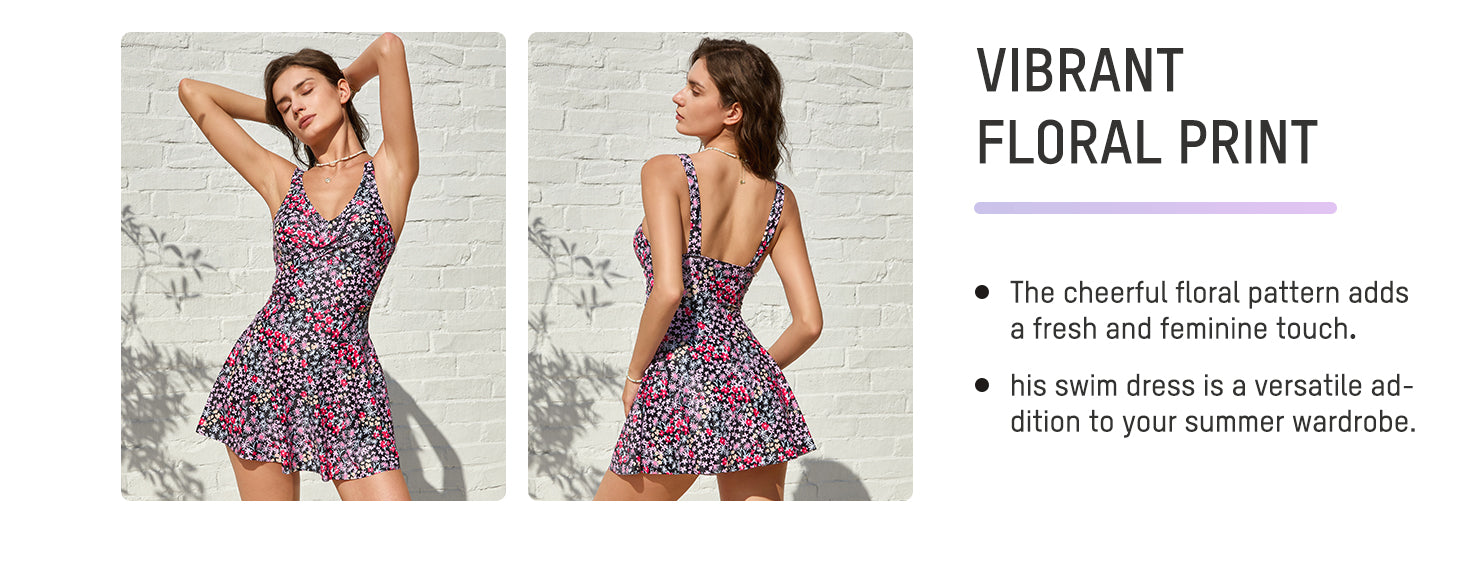Click the FLORAL PRINT heading line

1147,143
